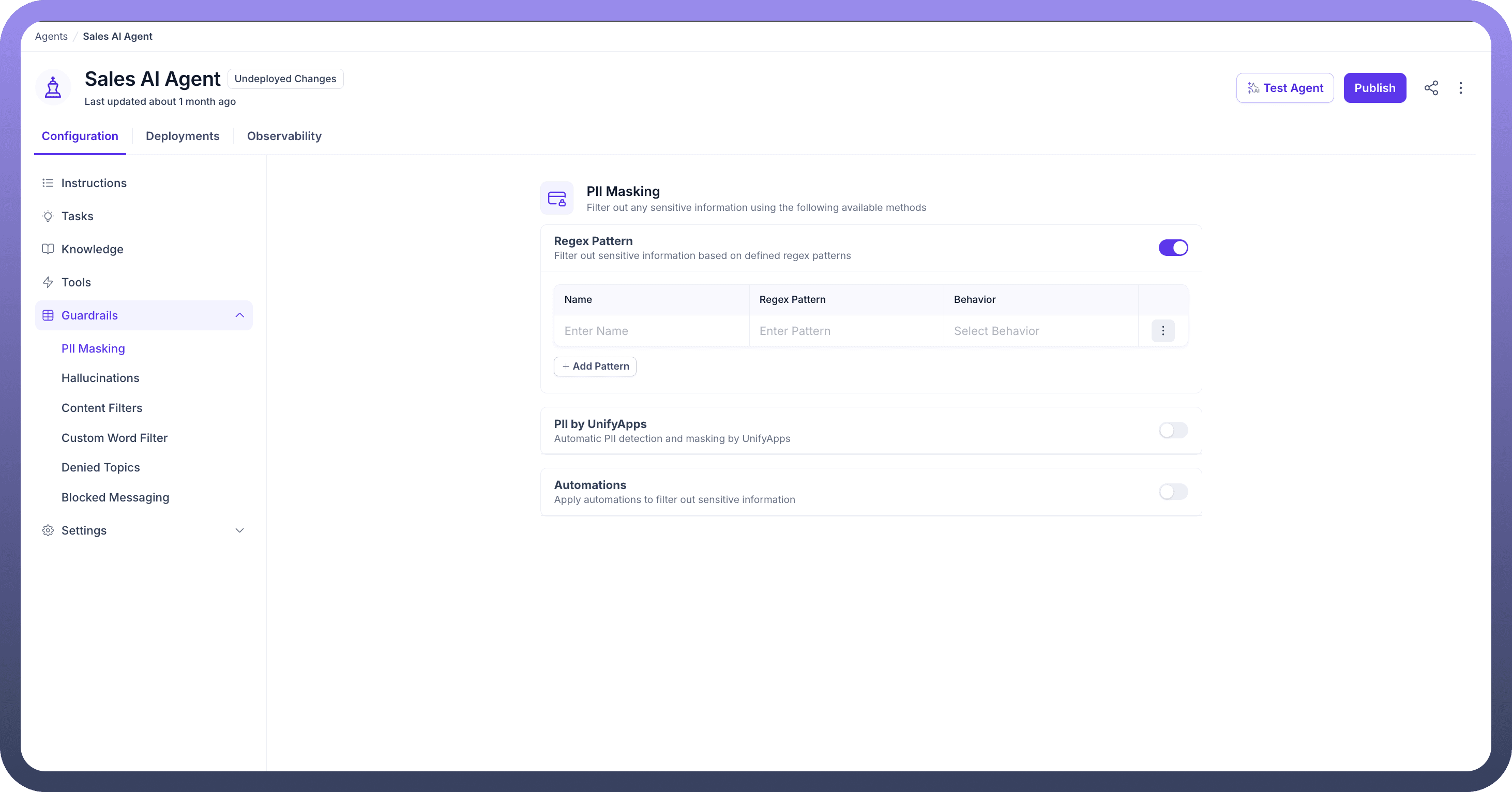Click the share icon near Publish

(1431, 88)
